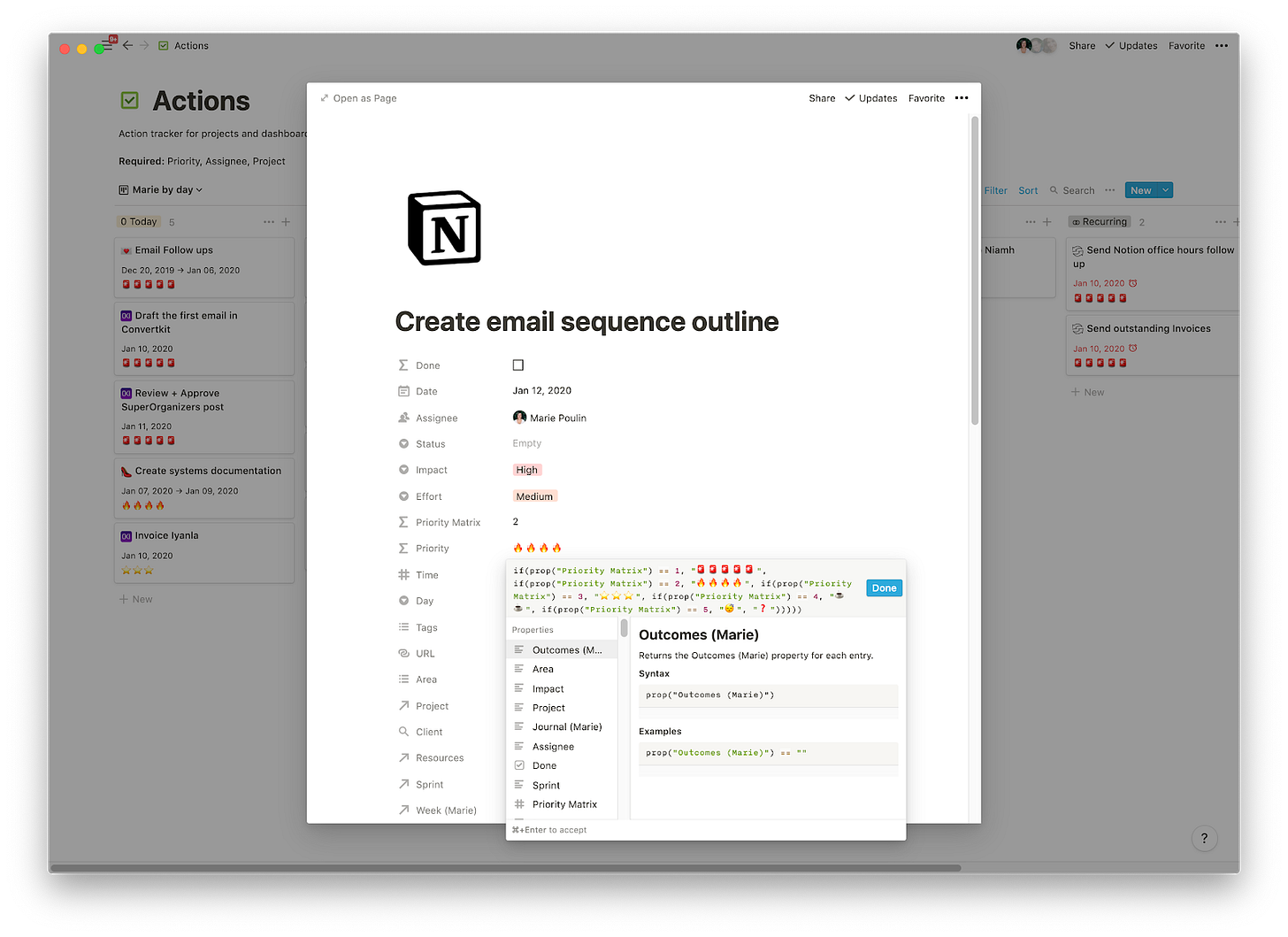Screen dimensions: 1288x937
Task: Click the Done property sigma icon
Action: 403,365
